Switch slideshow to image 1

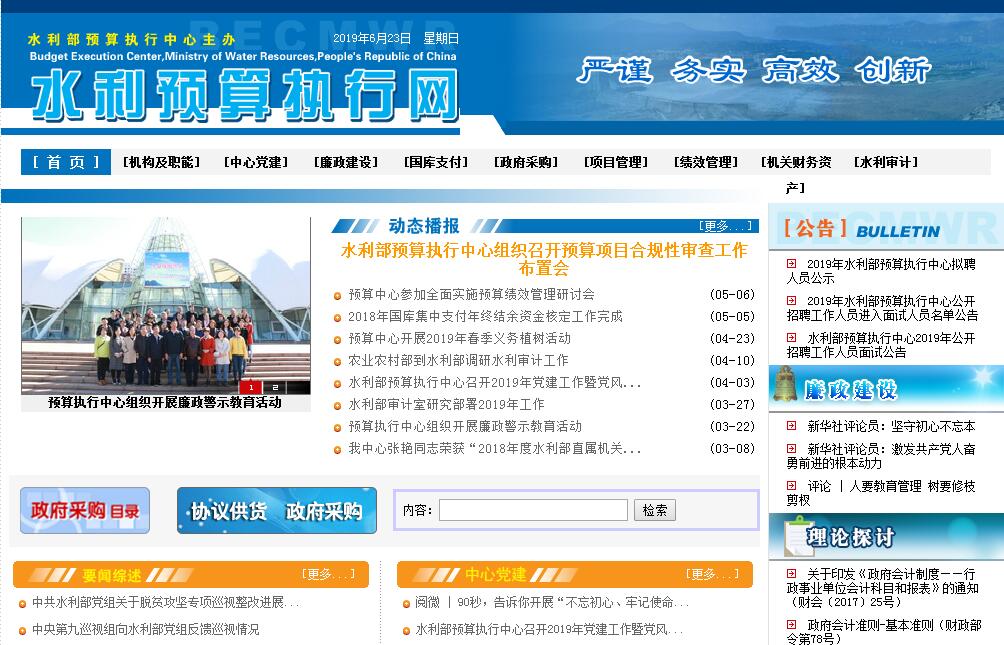click(x=250, y=387)
